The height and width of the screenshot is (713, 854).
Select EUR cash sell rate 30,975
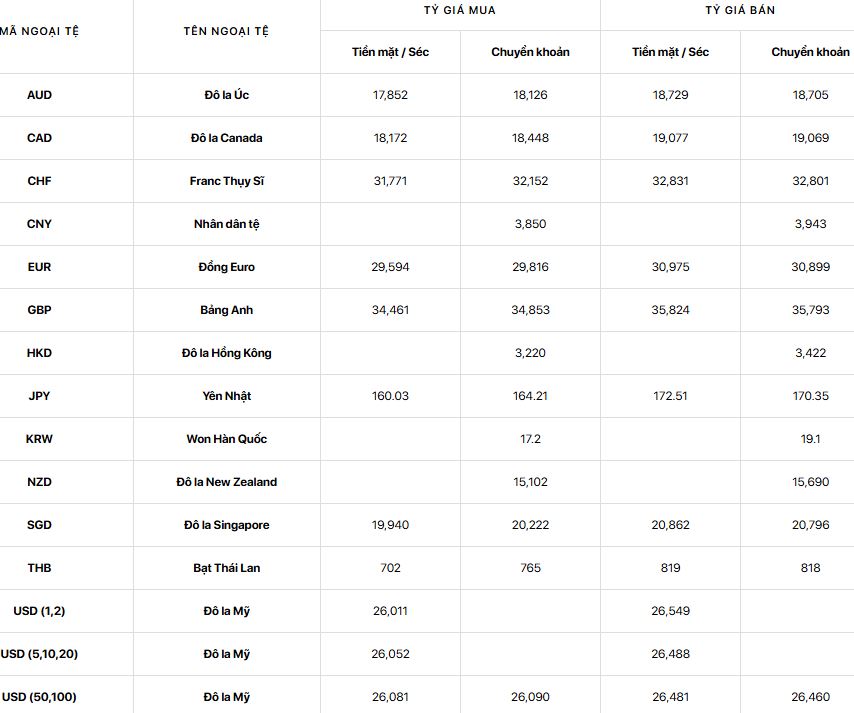pyautogui.click(x=670, y=267)
